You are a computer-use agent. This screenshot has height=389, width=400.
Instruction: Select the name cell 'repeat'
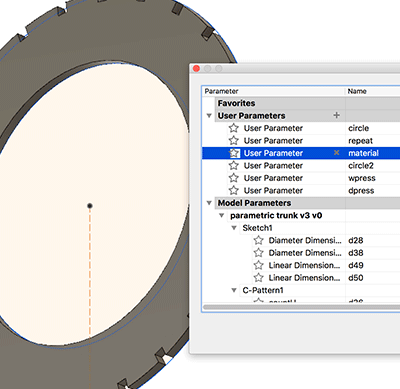(360, 141)
